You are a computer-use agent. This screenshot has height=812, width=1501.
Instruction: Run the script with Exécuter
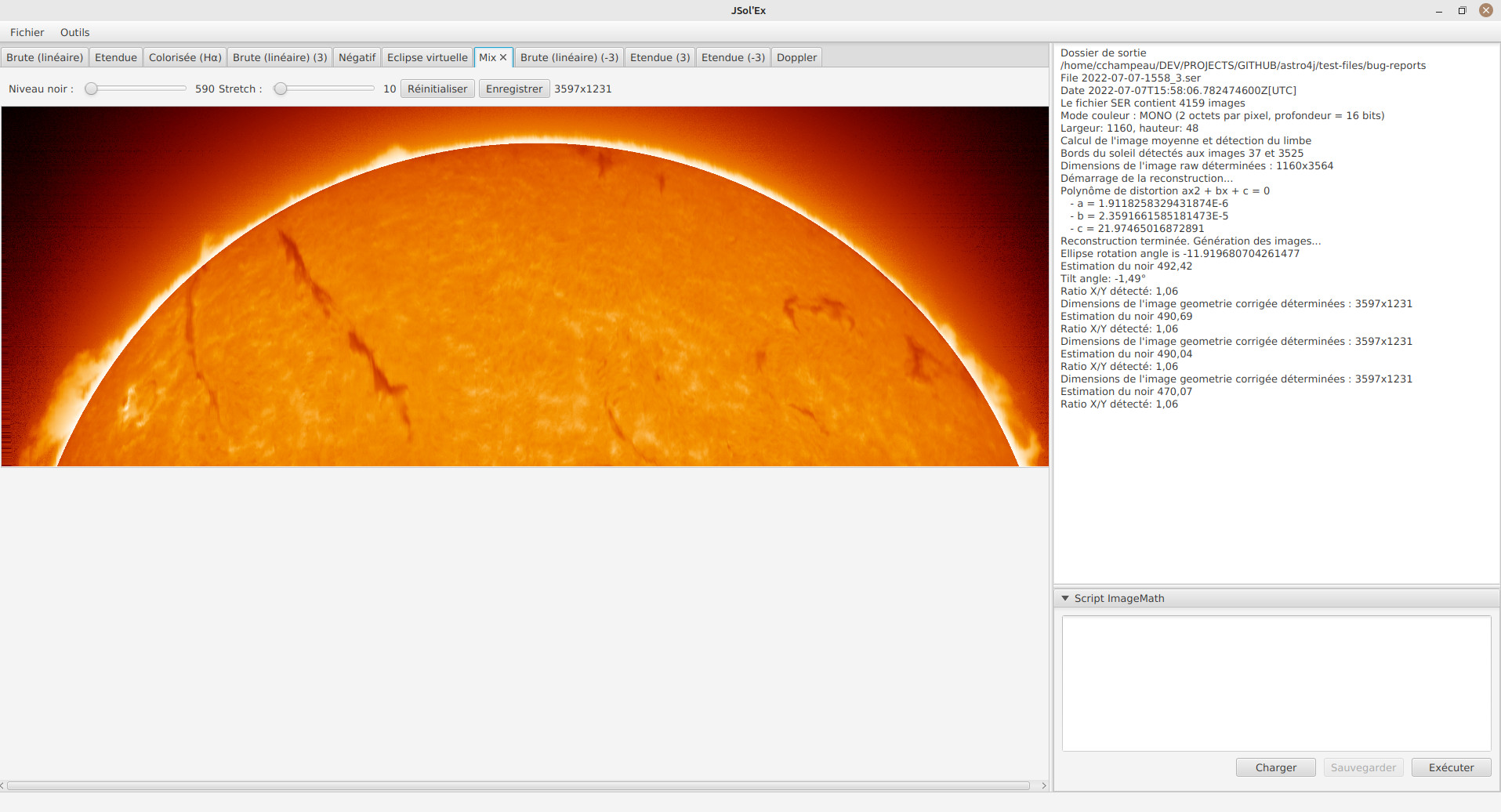[1451, 767]
